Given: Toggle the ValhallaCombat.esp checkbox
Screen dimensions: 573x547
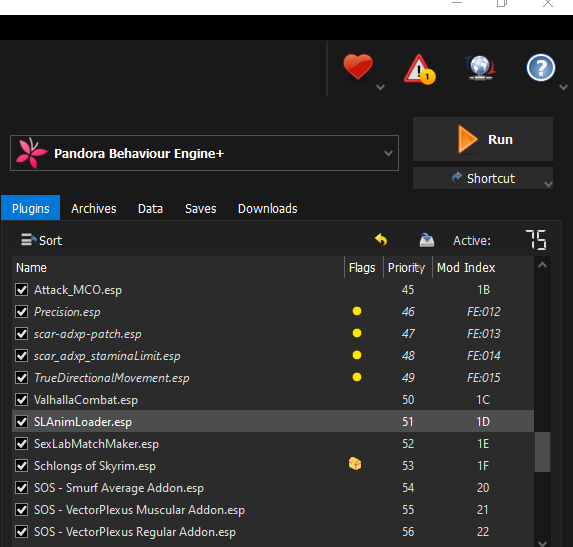Looking at the screenshot, I should tap(22, 400).
